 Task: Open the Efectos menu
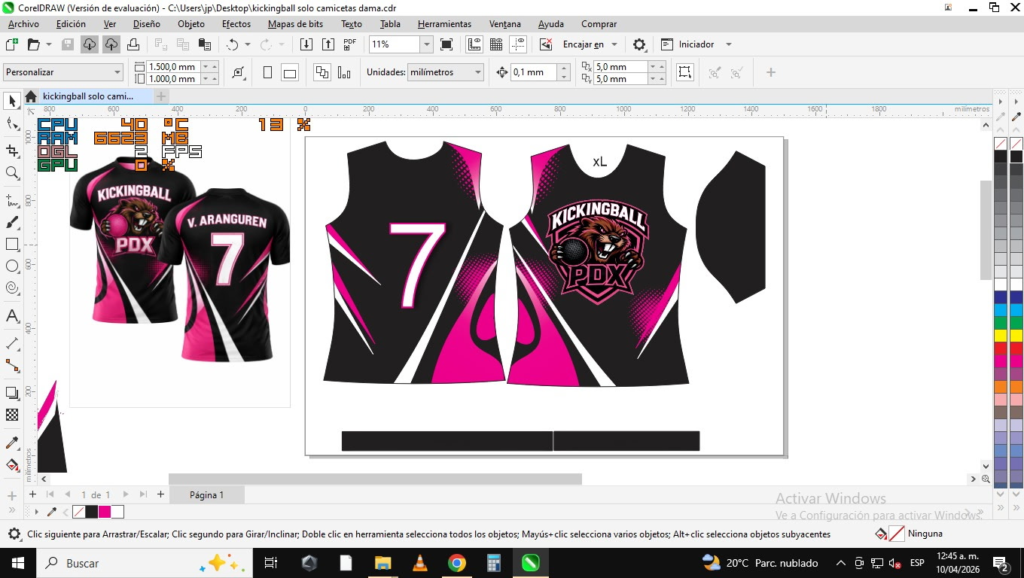coord(236,24)
